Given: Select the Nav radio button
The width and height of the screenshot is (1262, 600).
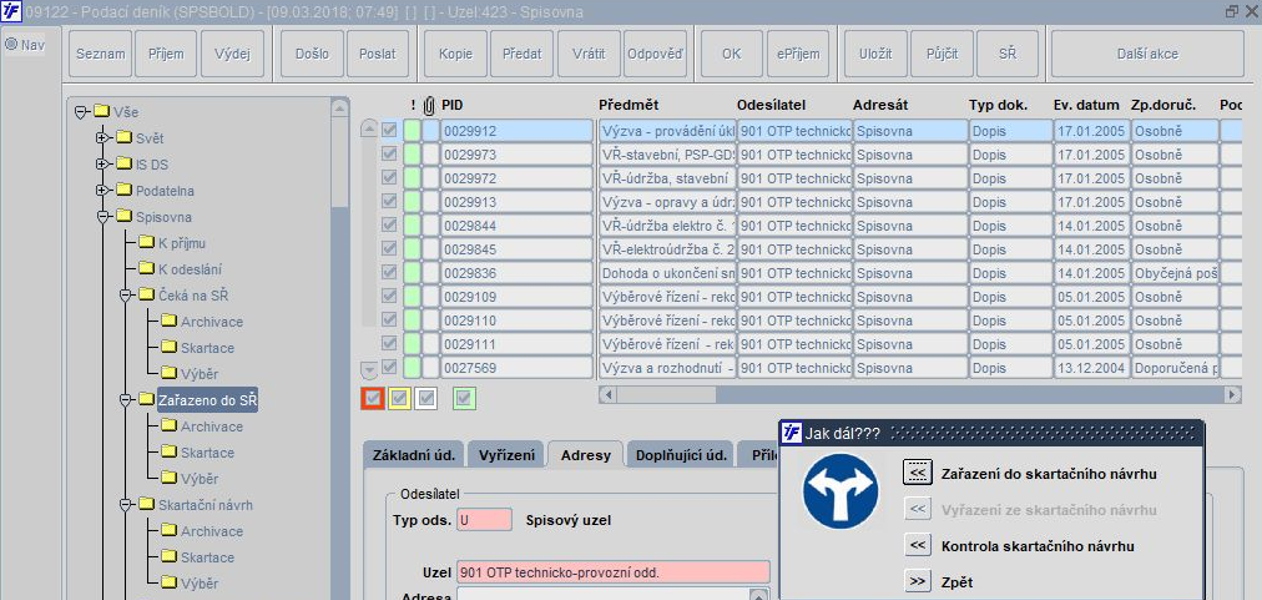Looking at the screenshot, I should coord(11,44).
